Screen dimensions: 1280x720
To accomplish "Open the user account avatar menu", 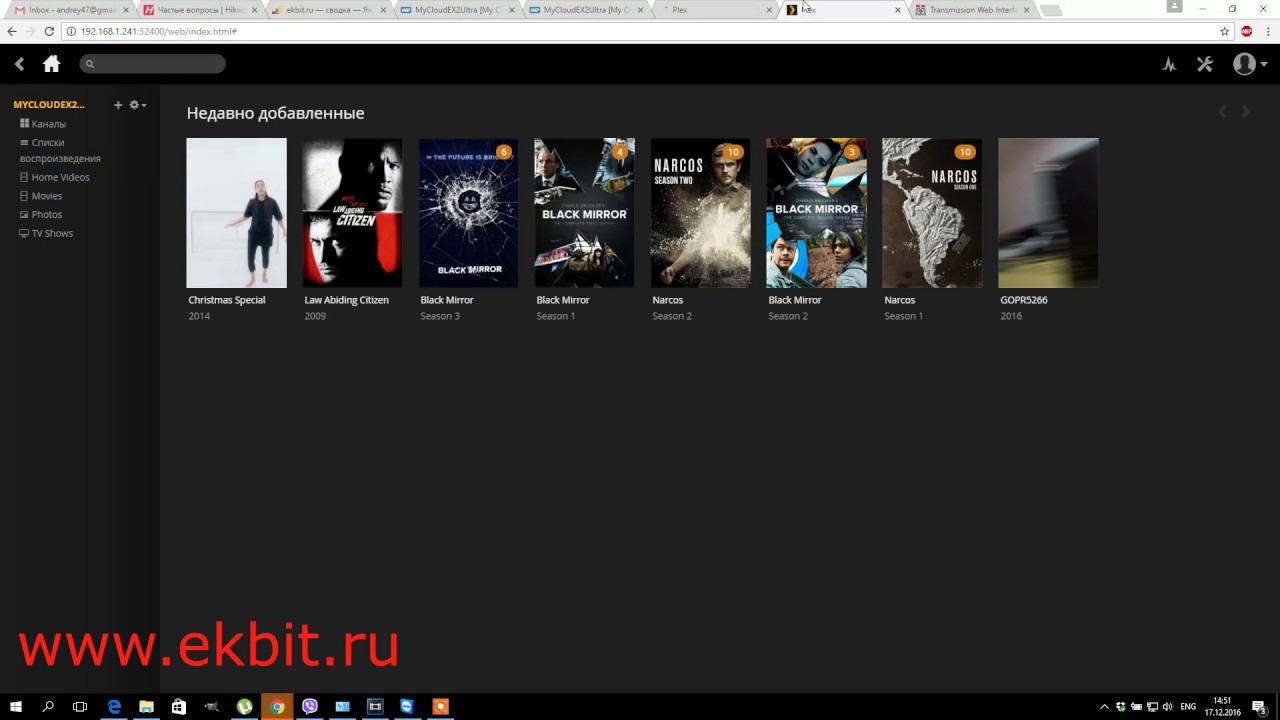I will [x=1249, y=64].
